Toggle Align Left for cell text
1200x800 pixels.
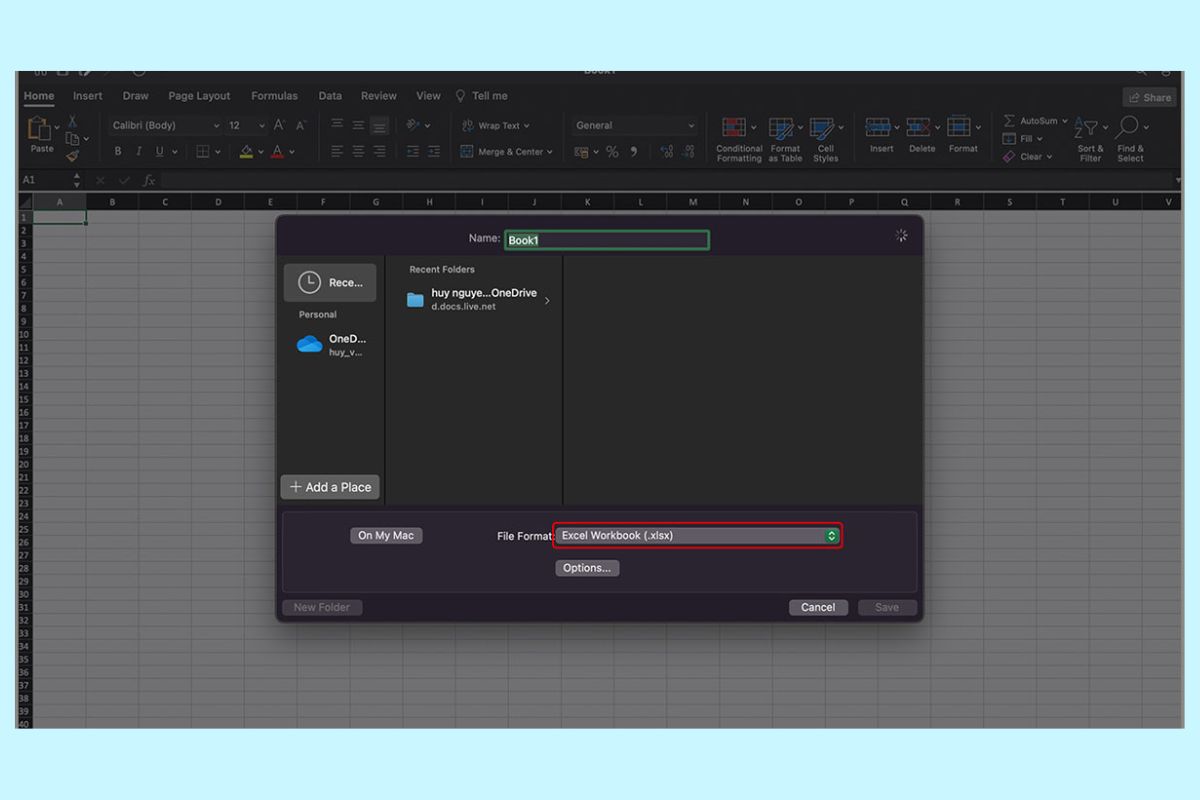tap(337, 152)
